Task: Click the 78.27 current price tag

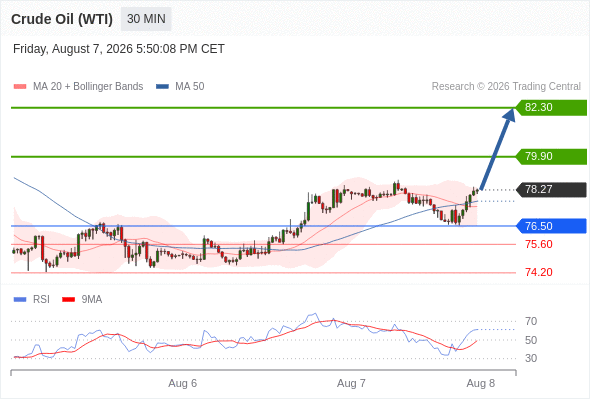Action: (551, 189)
